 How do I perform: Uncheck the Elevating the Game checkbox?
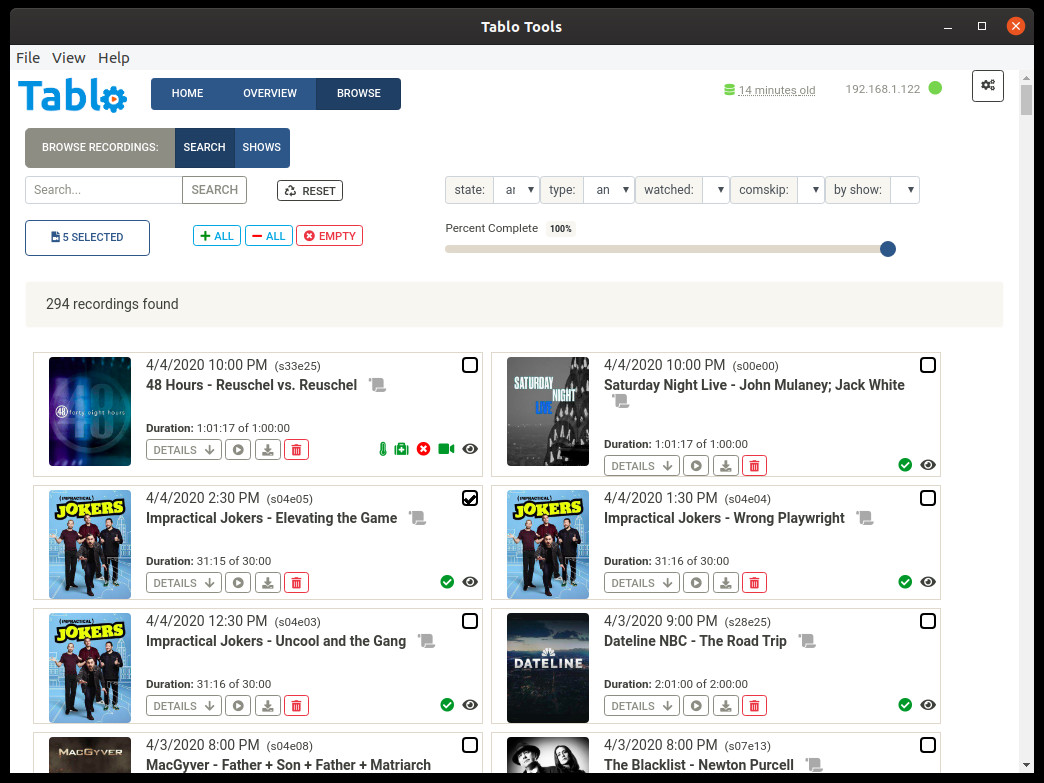469,498
